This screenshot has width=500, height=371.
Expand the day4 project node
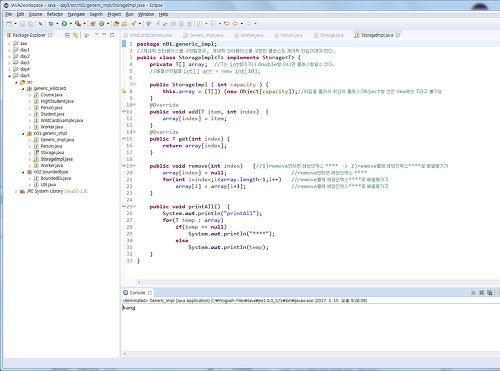point(9,69)
